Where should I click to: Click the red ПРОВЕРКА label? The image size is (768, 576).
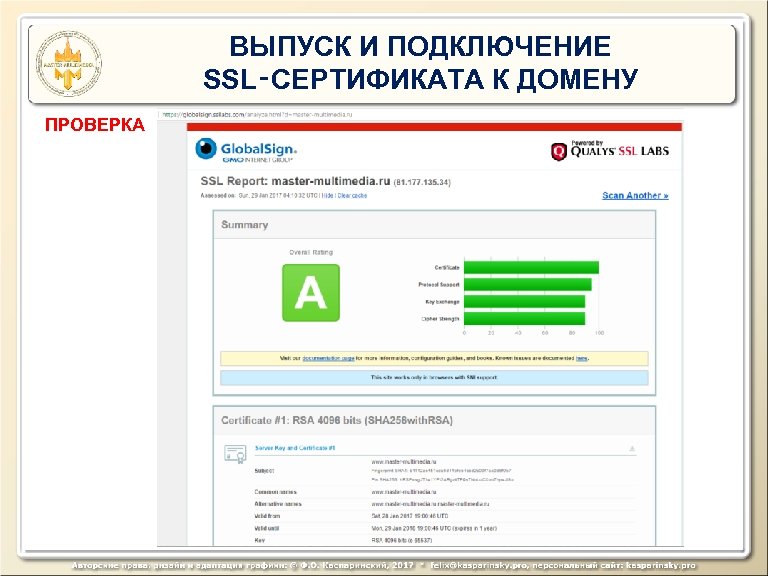pos(95,124)
